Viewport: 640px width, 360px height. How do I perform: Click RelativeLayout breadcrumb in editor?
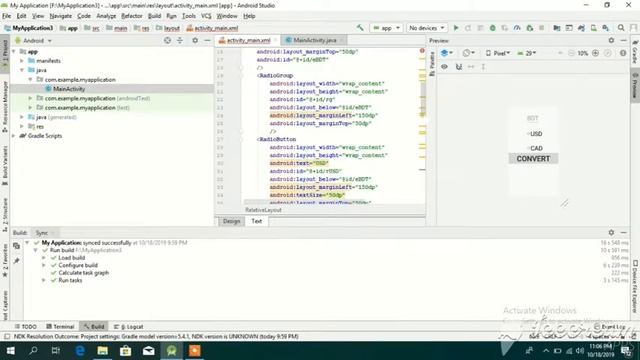263,210
